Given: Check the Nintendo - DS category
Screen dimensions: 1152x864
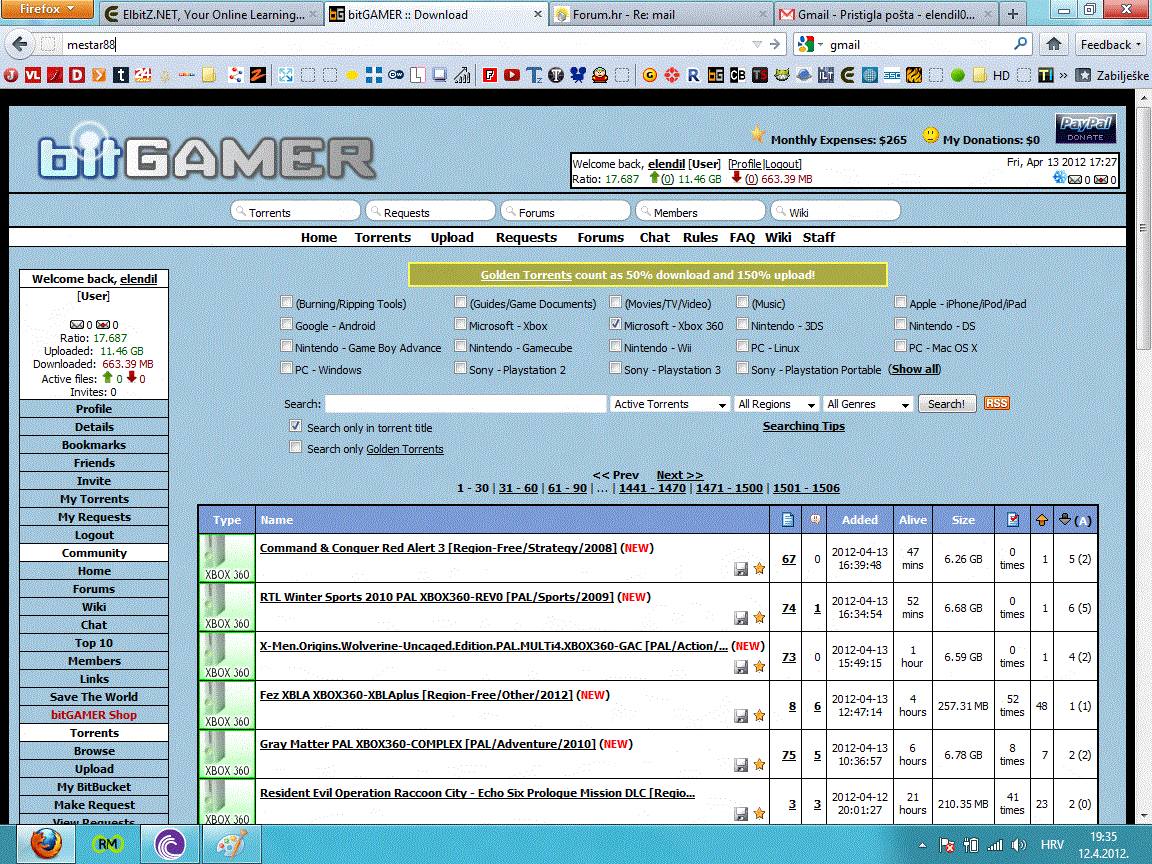Looking at the screenshot, I should tap(900, 324).
